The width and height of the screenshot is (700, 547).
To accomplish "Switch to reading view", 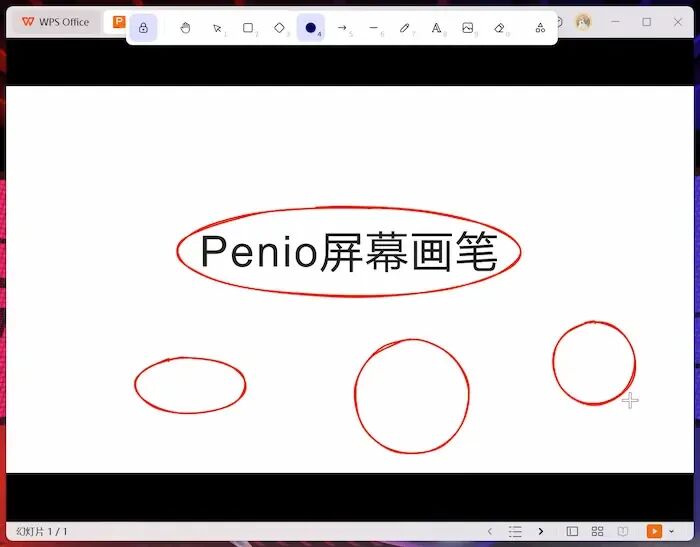I will 623,531.
